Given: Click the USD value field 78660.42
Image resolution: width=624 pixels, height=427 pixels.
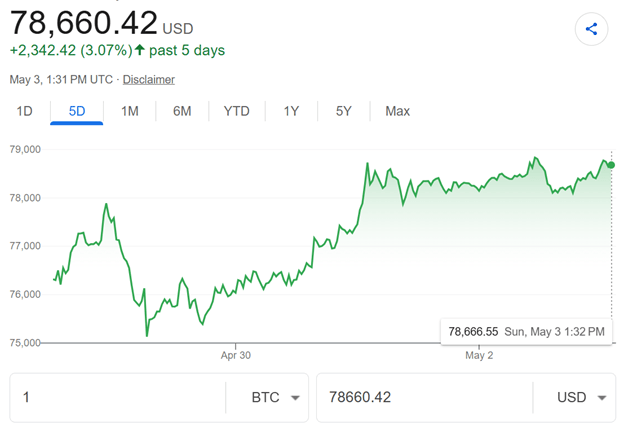Looking at the screenshot, I should point(425,398).
